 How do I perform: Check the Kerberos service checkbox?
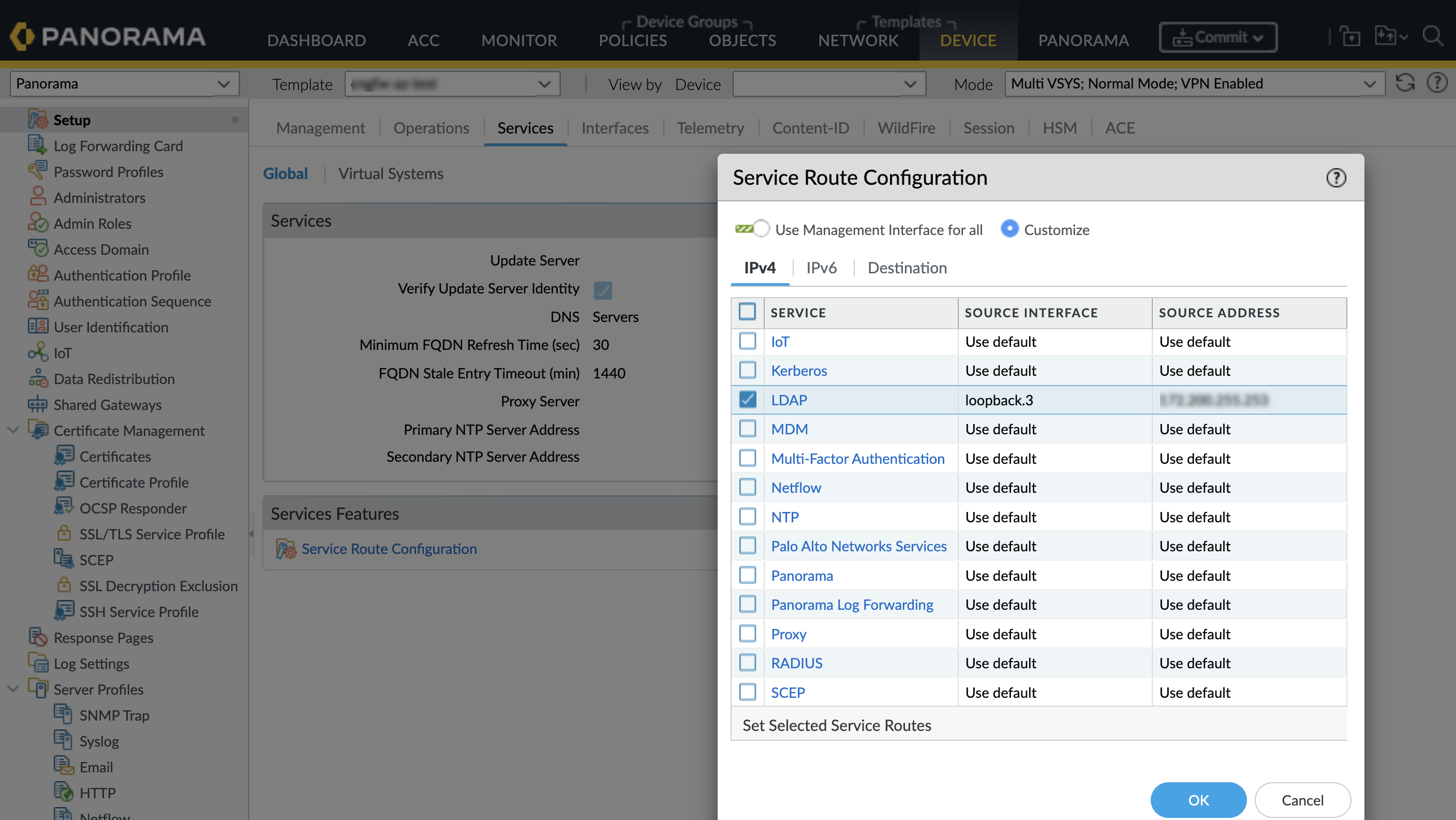pyautogui.click(x=747, y=371)
